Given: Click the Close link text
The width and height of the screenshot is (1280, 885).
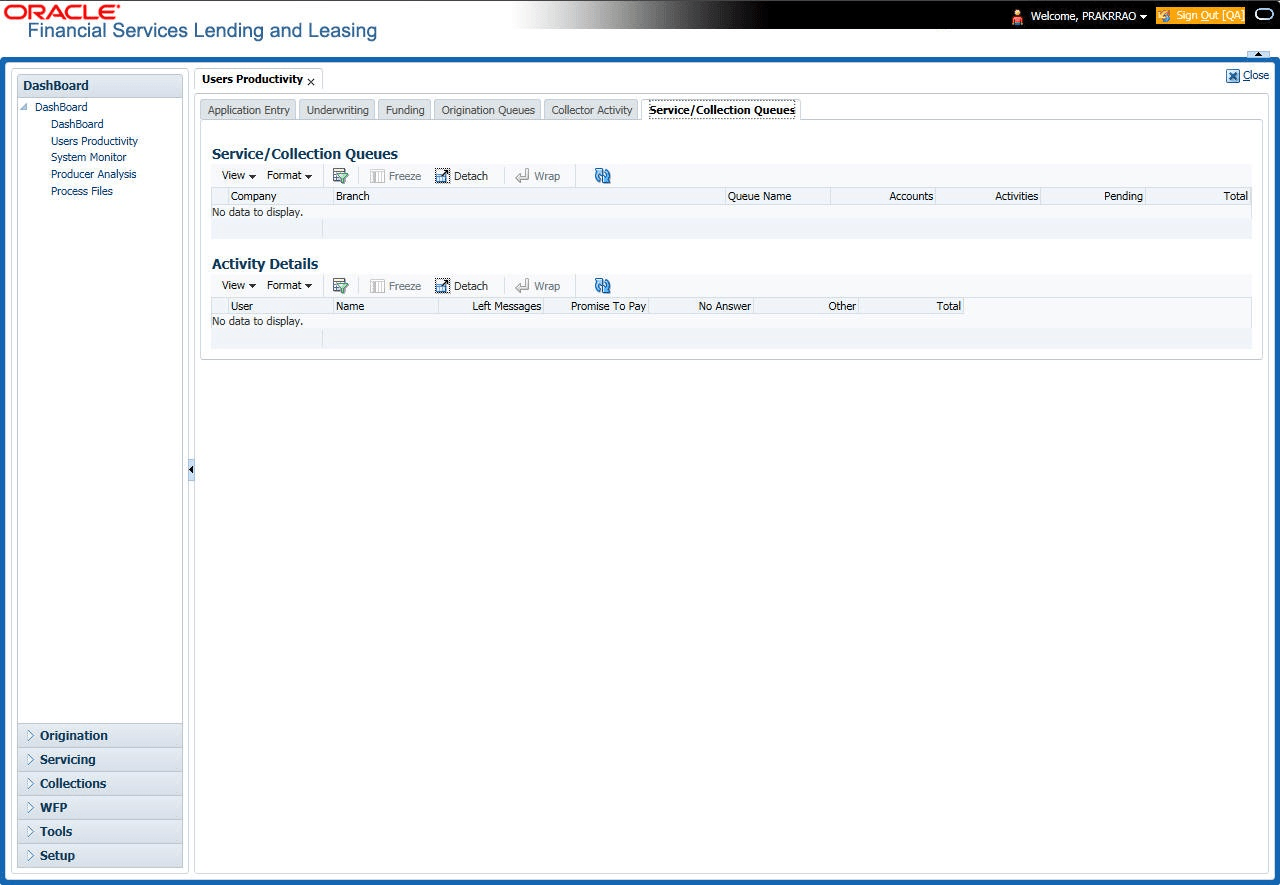Looking at the screenshot, I should click(1256, 76).
